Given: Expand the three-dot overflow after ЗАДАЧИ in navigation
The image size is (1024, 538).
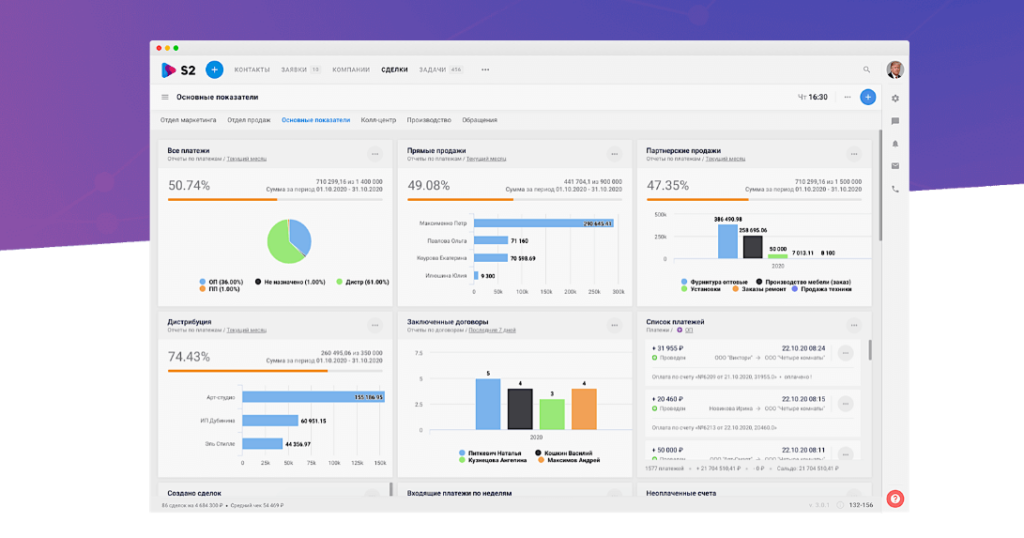Looking at the screenshot, I should click(x=485, y=70).
